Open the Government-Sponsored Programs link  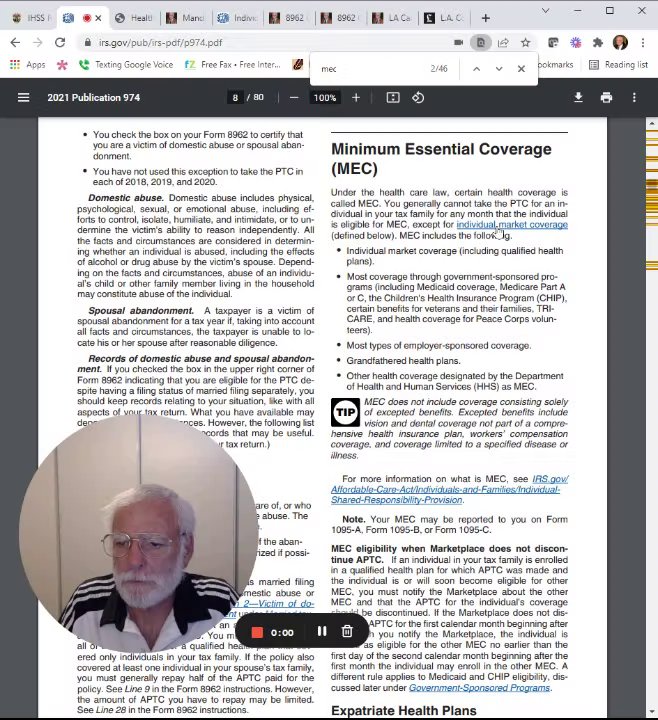click(x=479, y=688)
